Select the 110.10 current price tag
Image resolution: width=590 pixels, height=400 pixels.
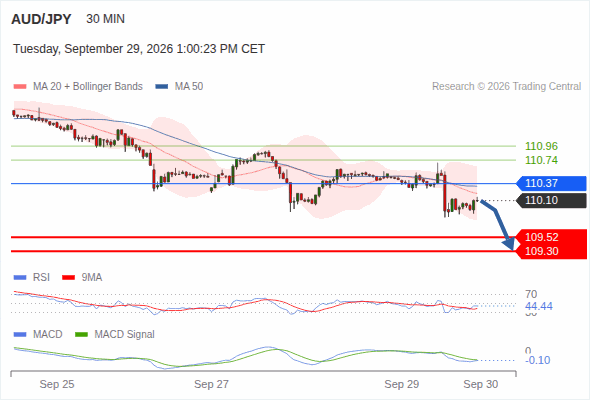551,201
